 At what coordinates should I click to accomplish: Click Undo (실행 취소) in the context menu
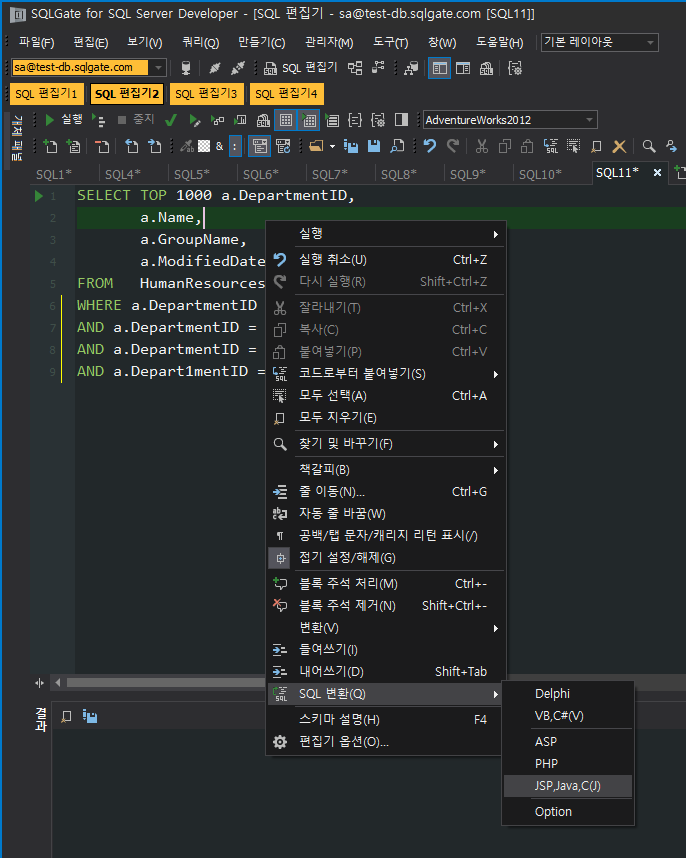[386, 260]
